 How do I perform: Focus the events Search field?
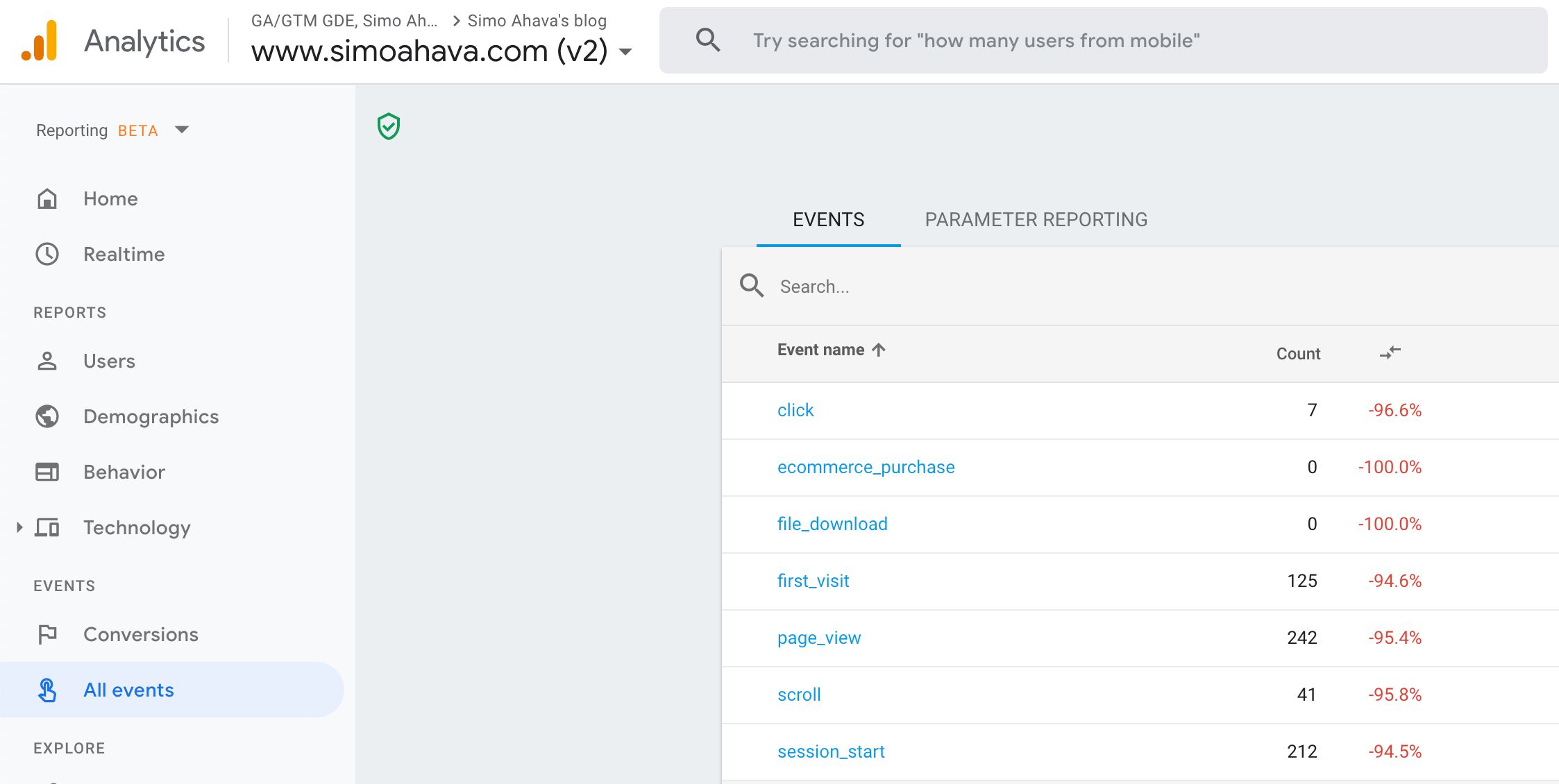point(972,287)
